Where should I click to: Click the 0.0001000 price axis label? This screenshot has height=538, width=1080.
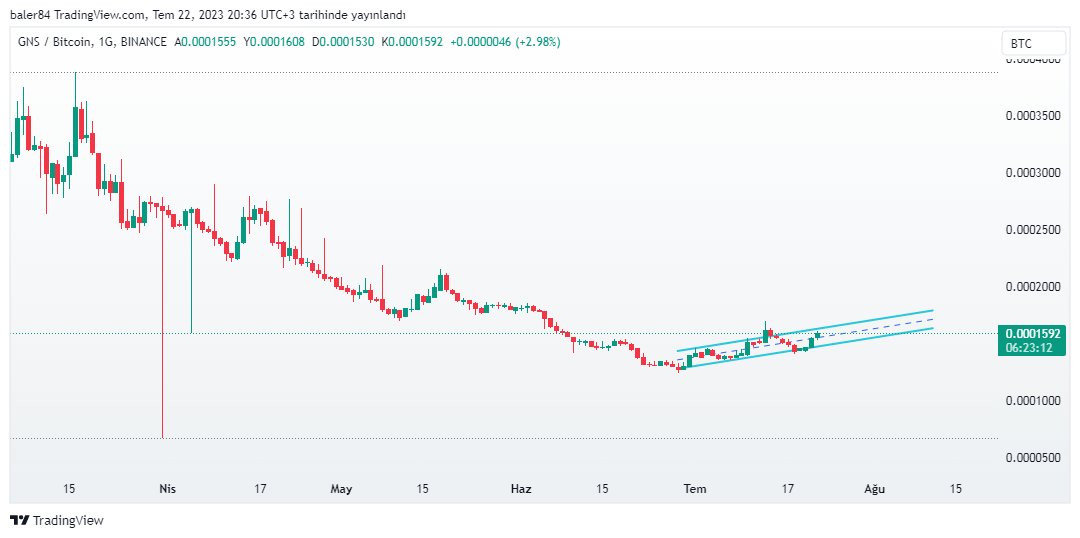tap(1032, 401)
